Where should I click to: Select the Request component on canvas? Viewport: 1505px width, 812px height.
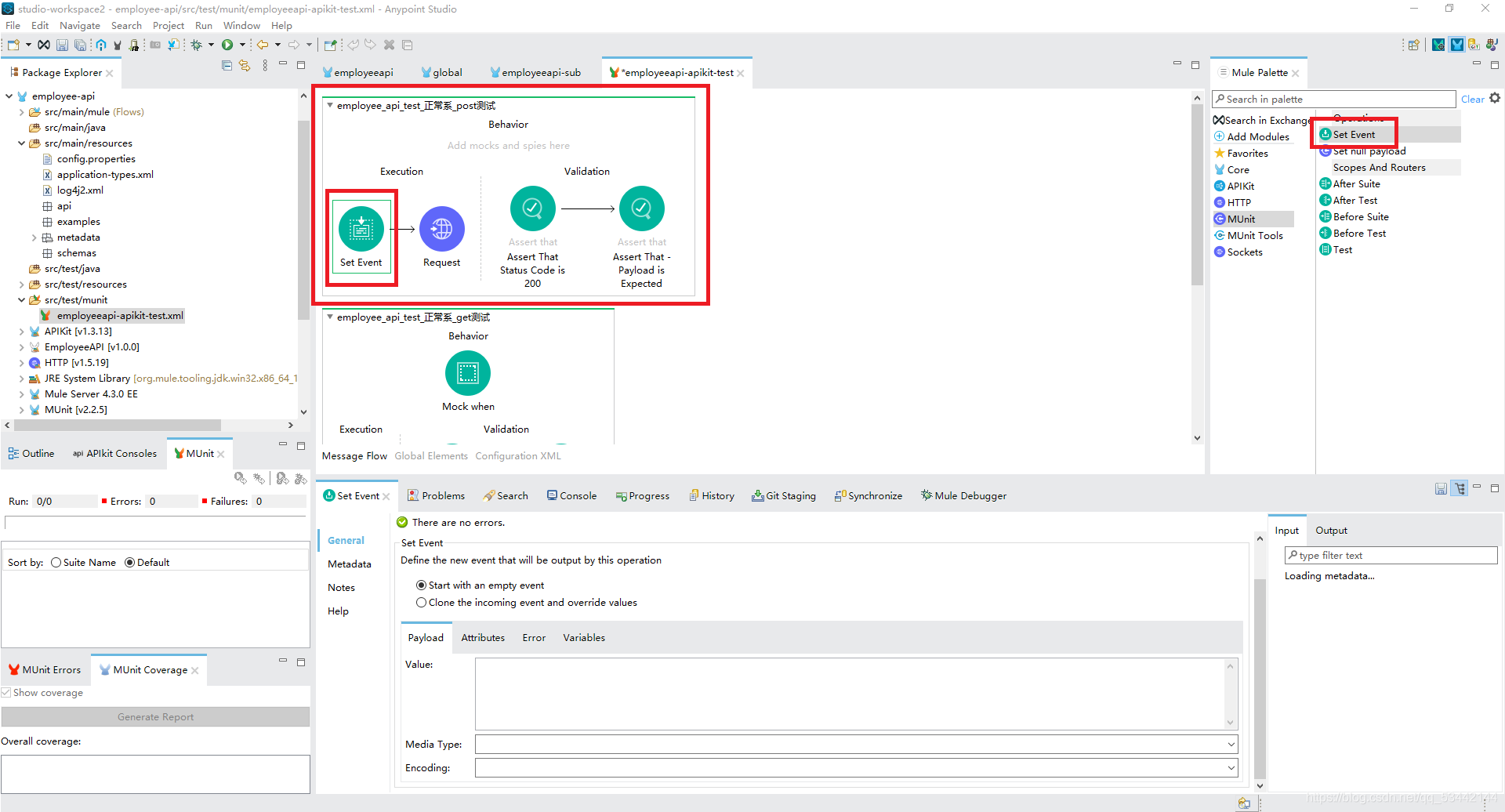(x=442, y=237)
